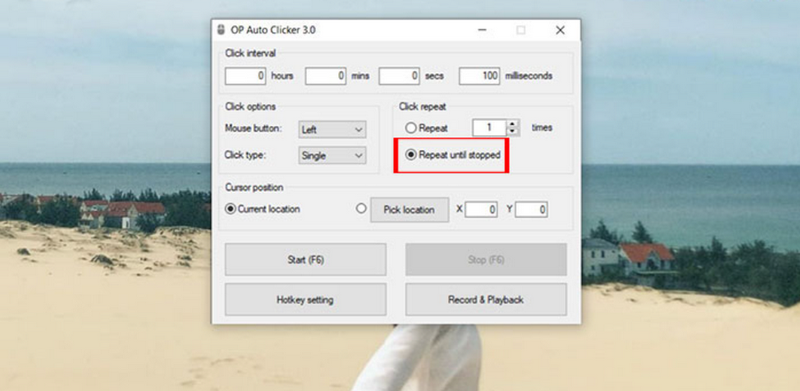Open the Mouse button dropdown
The height and width of the screenshot is (391, 800).
332,129
